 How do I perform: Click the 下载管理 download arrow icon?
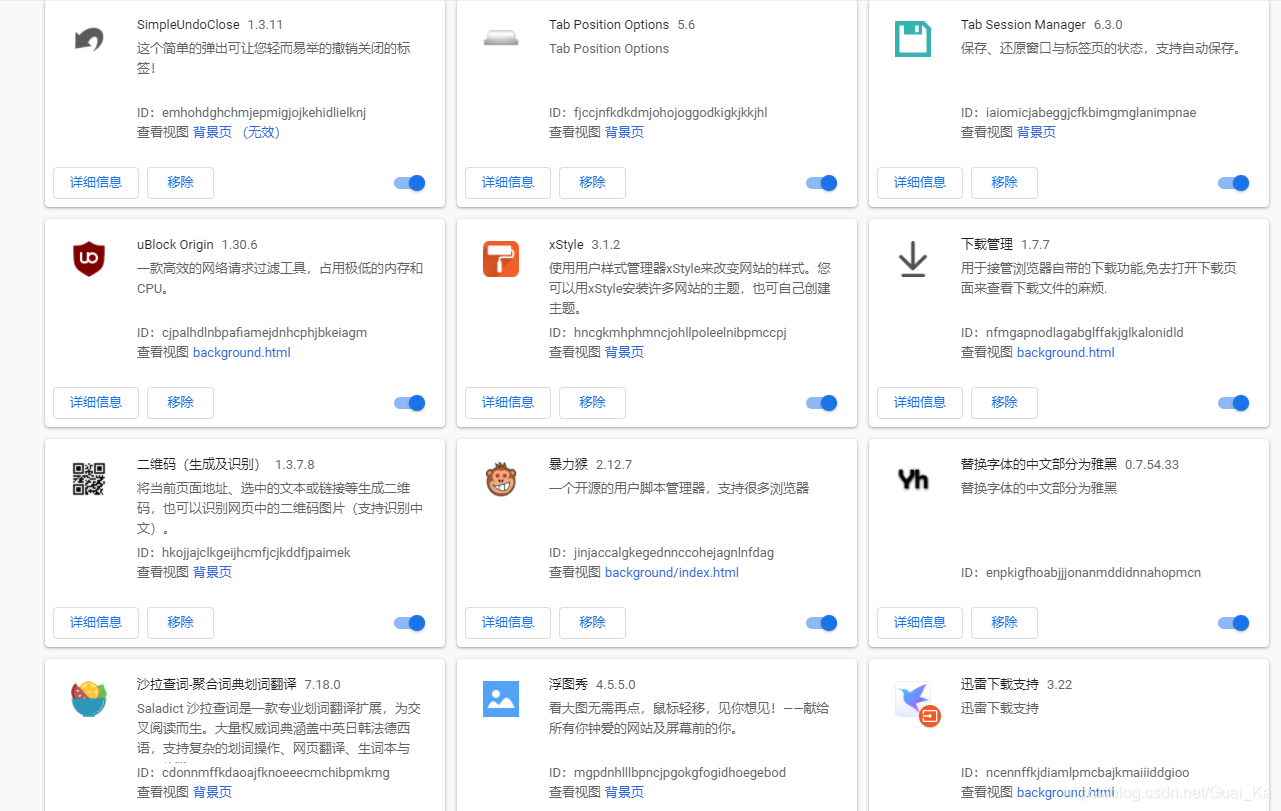(x=913, y=259)
